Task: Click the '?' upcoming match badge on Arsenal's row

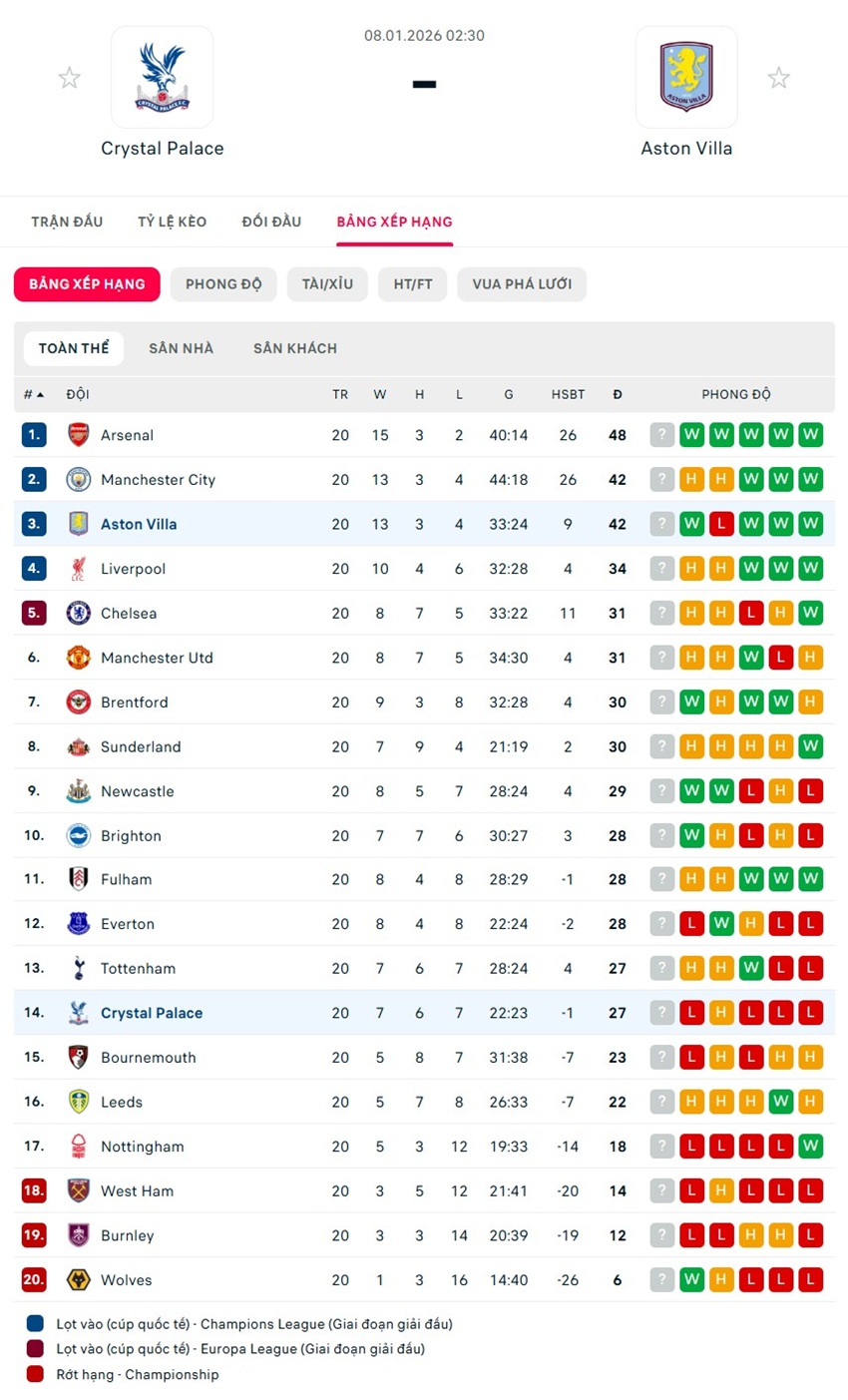Action: click(661, 434)
